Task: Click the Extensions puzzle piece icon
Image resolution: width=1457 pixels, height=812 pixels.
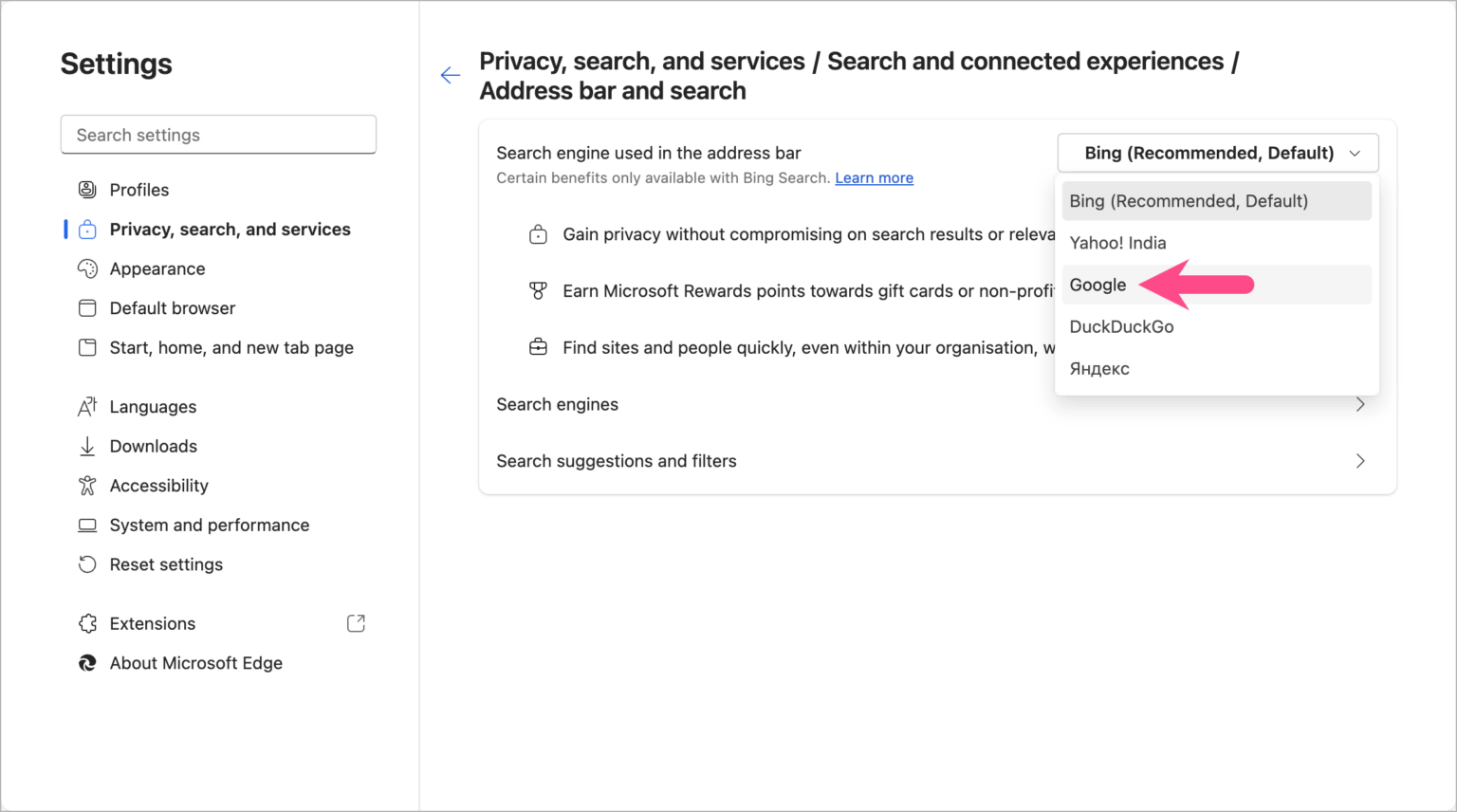Action: [x=87, y=623]
